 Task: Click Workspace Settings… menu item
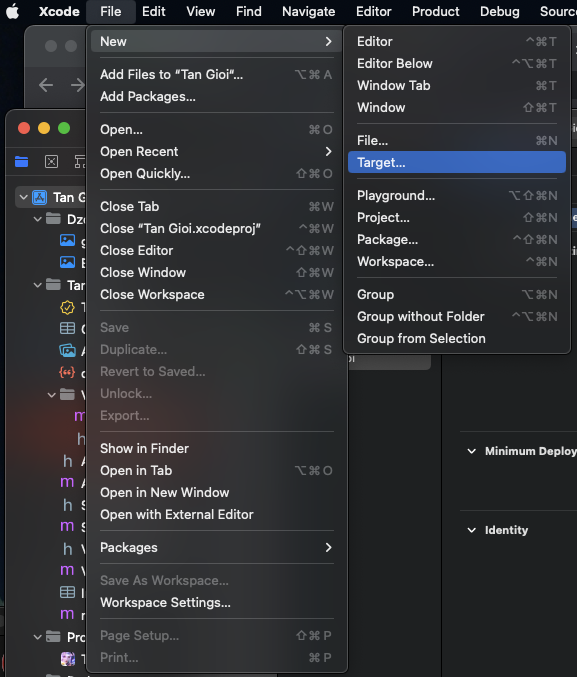click(216, 602)
